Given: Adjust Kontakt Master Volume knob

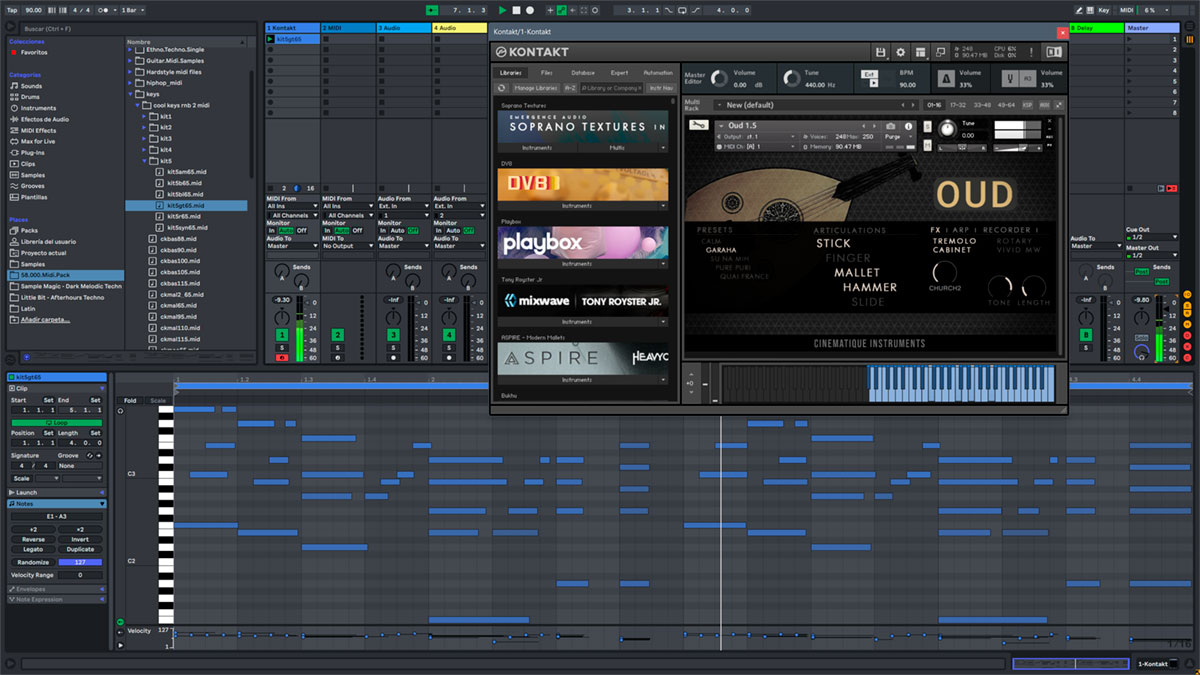Looking at the screenshot, I should pos(721,79).
